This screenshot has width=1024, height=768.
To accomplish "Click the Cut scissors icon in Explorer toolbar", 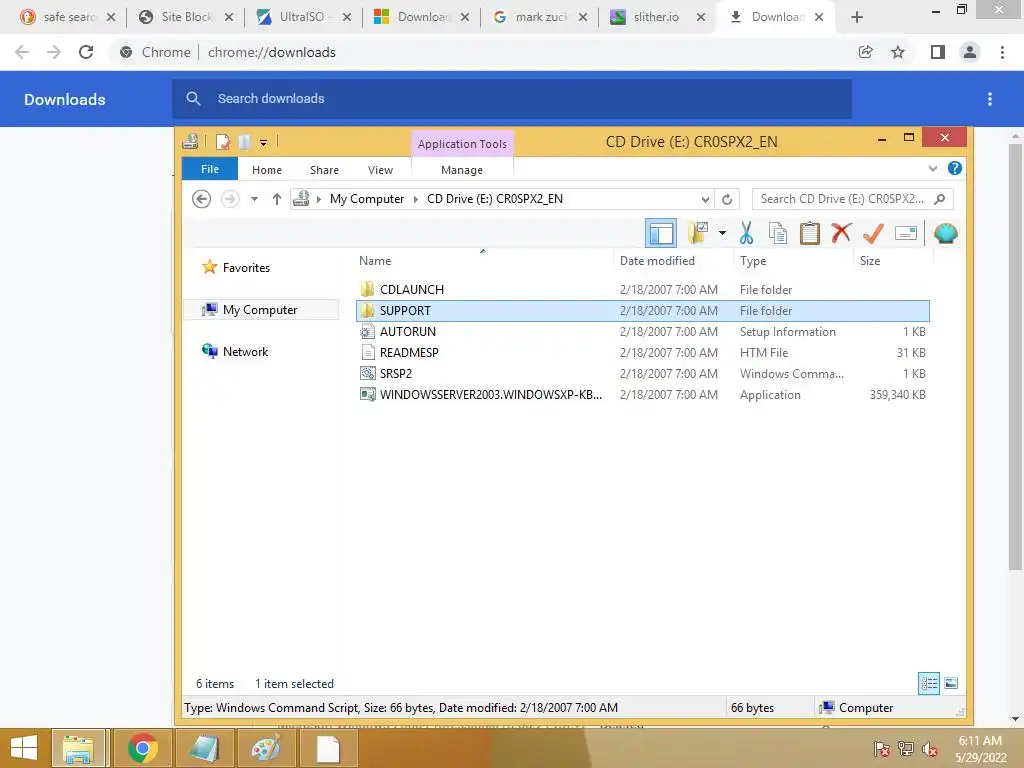I will (746, 233).
